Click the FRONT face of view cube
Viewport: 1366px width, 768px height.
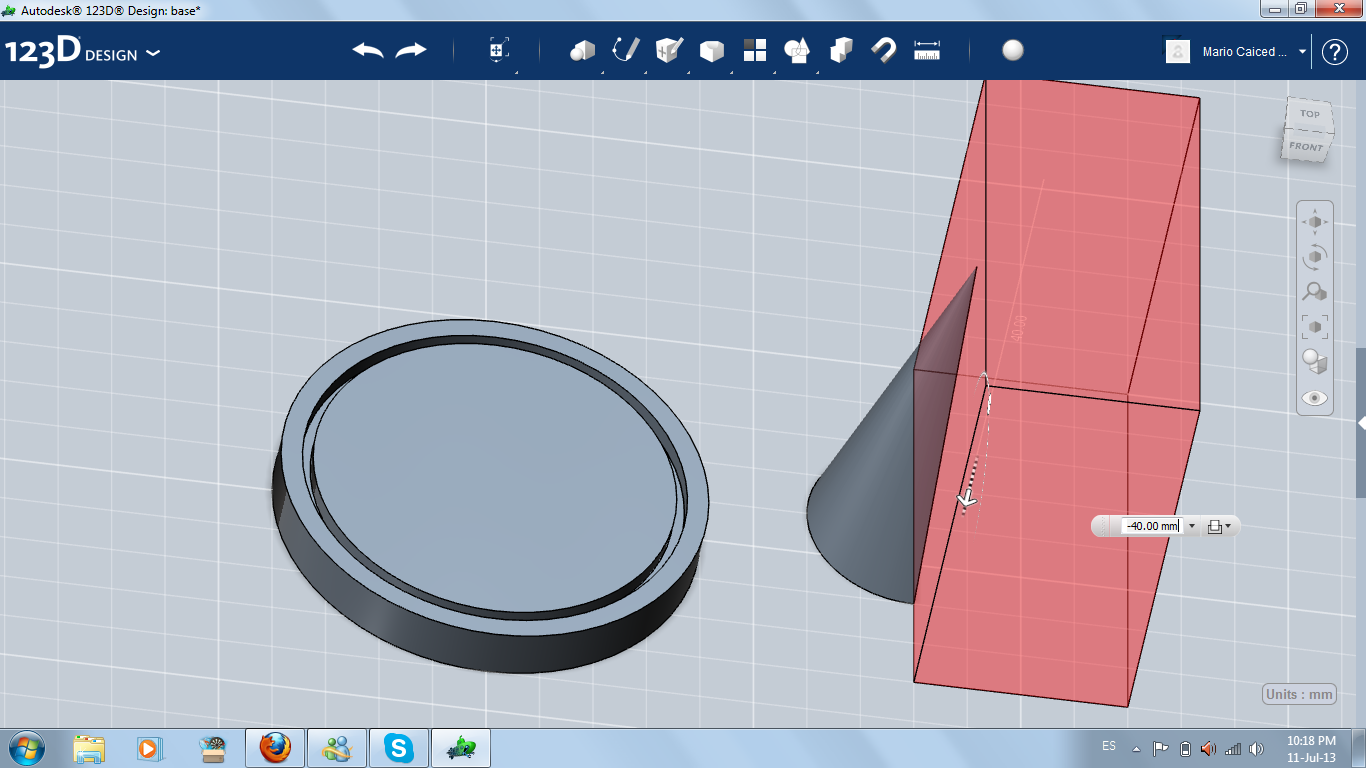pyautogui.click(x=1306, y=147)
